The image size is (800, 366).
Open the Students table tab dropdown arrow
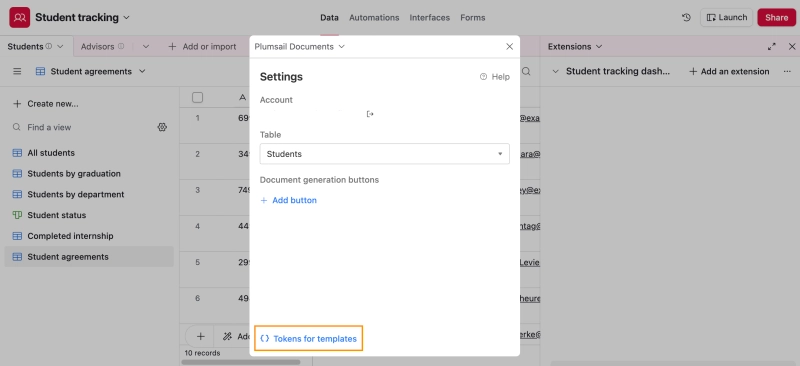(60, 46)
